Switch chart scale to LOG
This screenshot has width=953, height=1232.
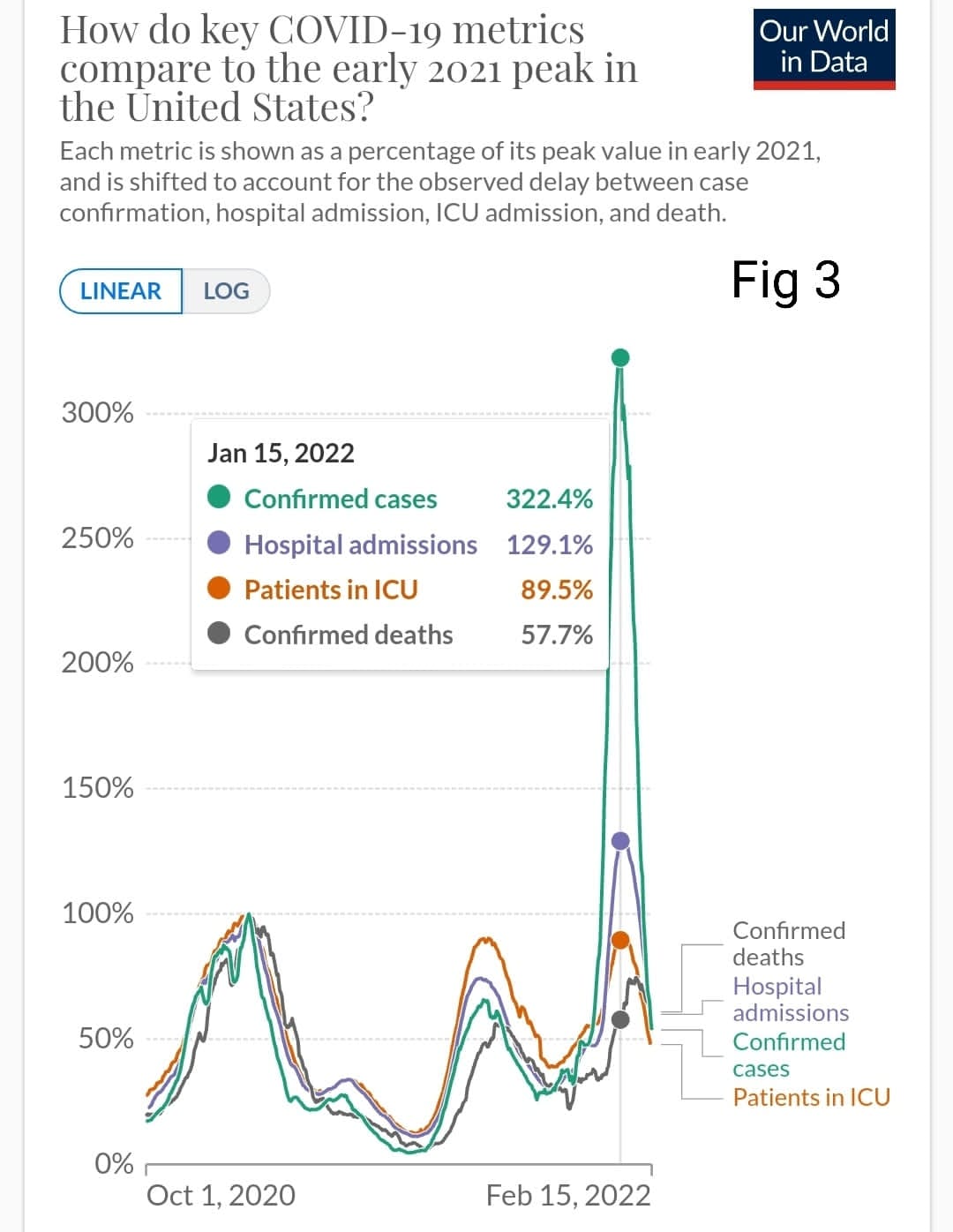226,291
